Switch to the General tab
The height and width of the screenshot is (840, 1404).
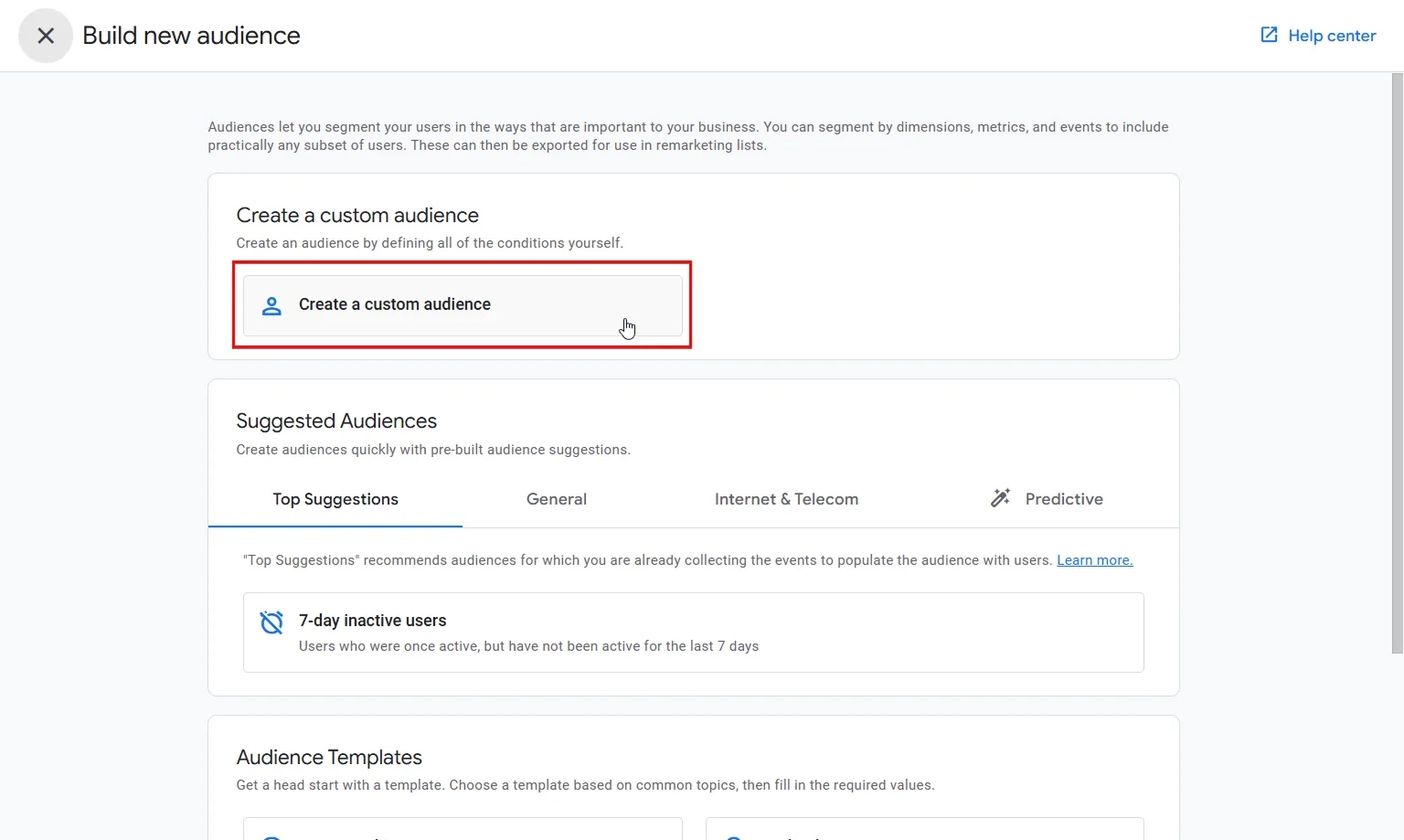(557, 499)
